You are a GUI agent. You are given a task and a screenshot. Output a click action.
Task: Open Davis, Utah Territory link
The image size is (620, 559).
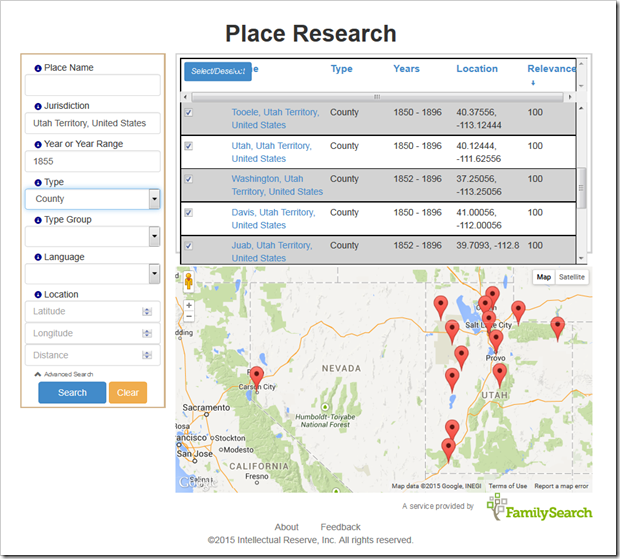coord(273,219)
